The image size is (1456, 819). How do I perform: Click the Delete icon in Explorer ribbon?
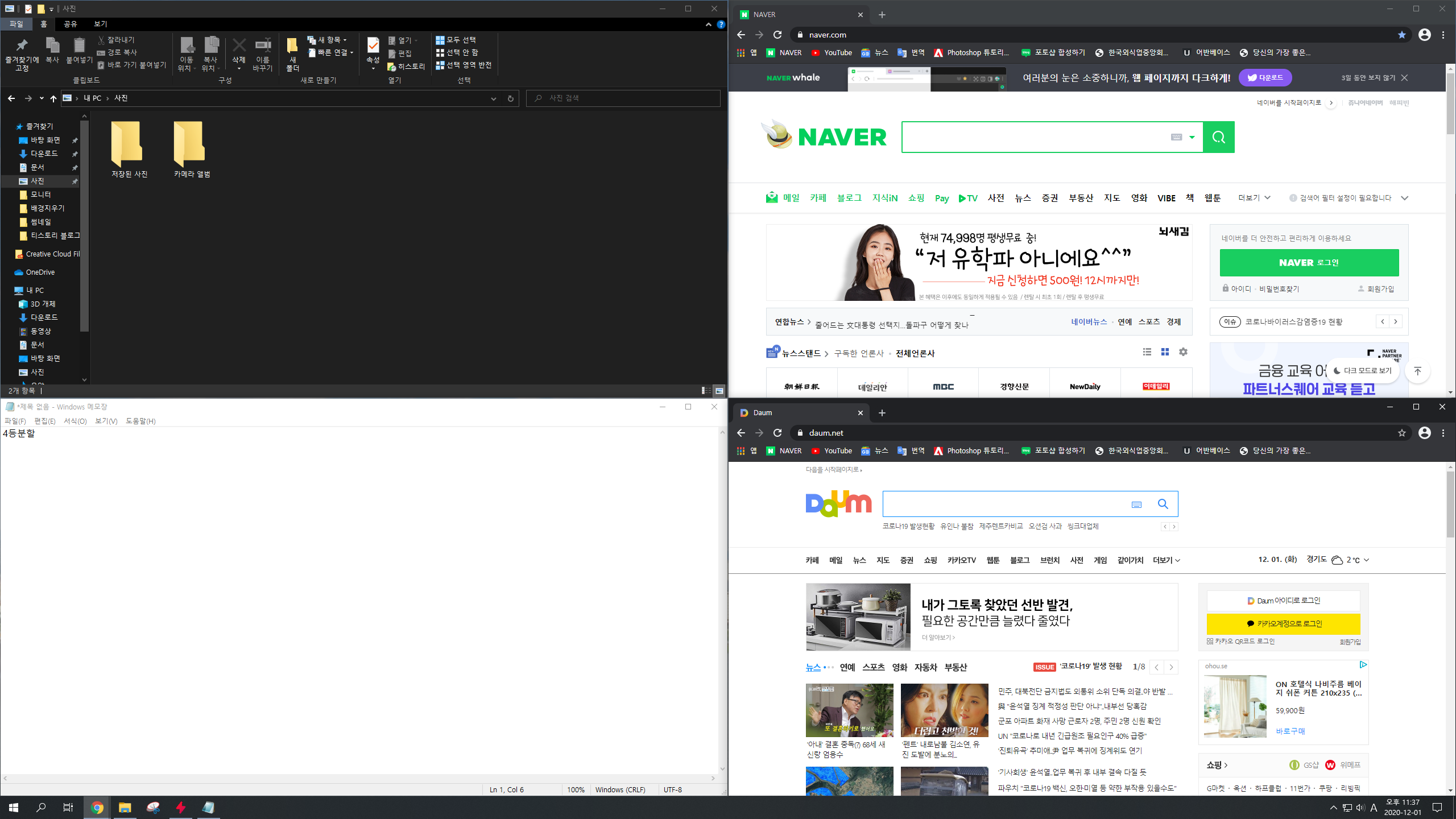239,51
